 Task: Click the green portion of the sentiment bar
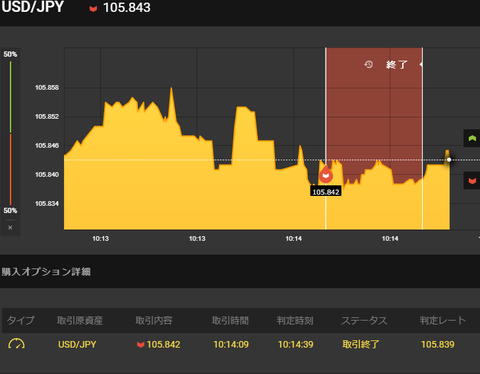coord(10,97)
